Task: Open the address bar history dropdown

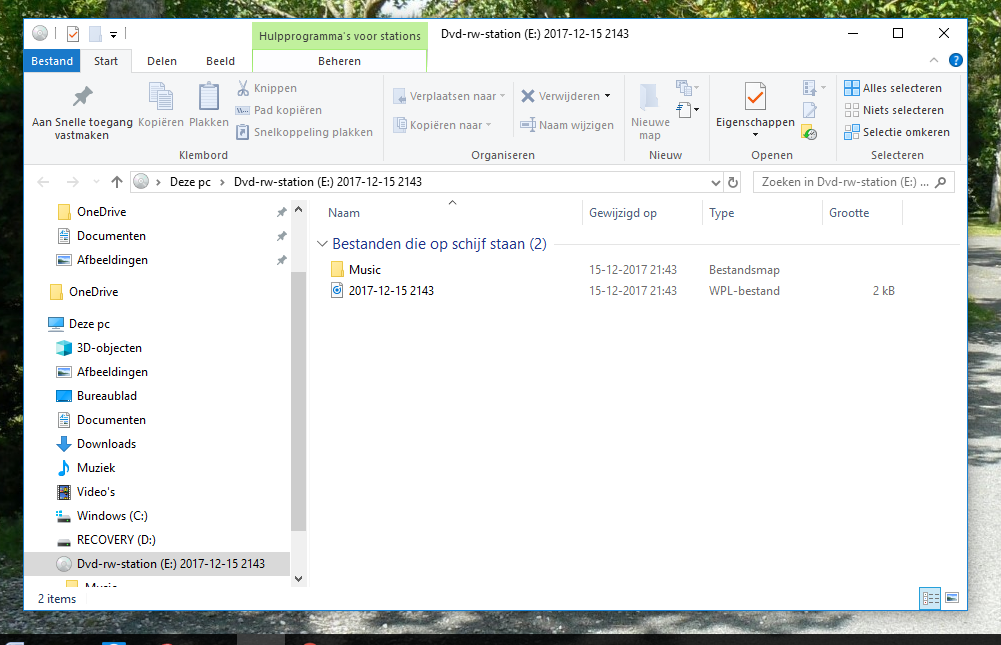Action: [716, 183]
